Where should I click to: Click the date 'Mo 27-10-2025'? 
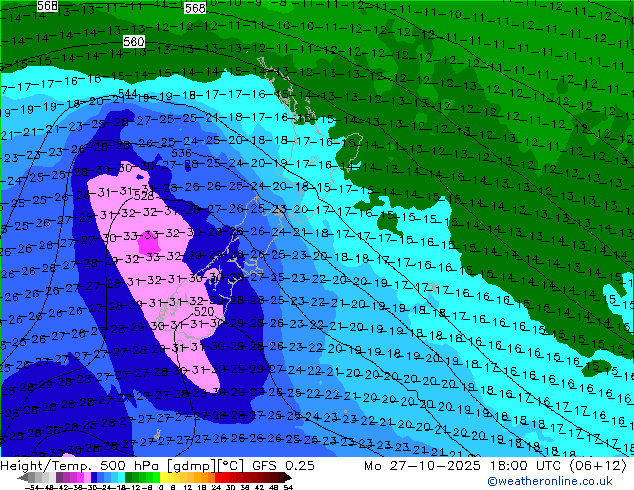click(x=422, y=466)
